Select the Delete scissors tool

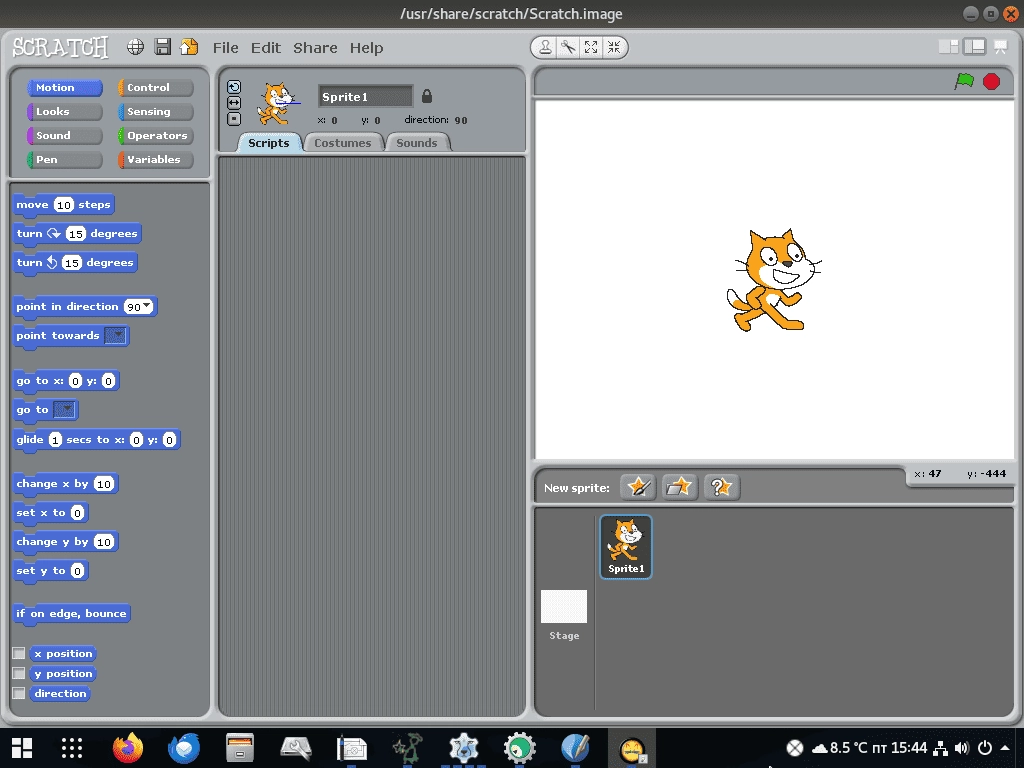(568, 47)
